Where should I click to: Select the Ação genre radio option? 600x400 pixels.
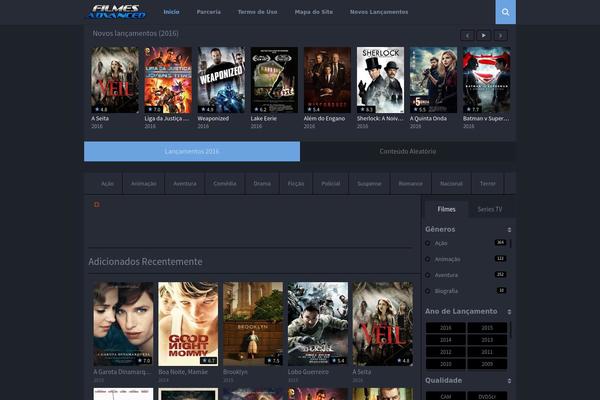(x=428, y=243)
